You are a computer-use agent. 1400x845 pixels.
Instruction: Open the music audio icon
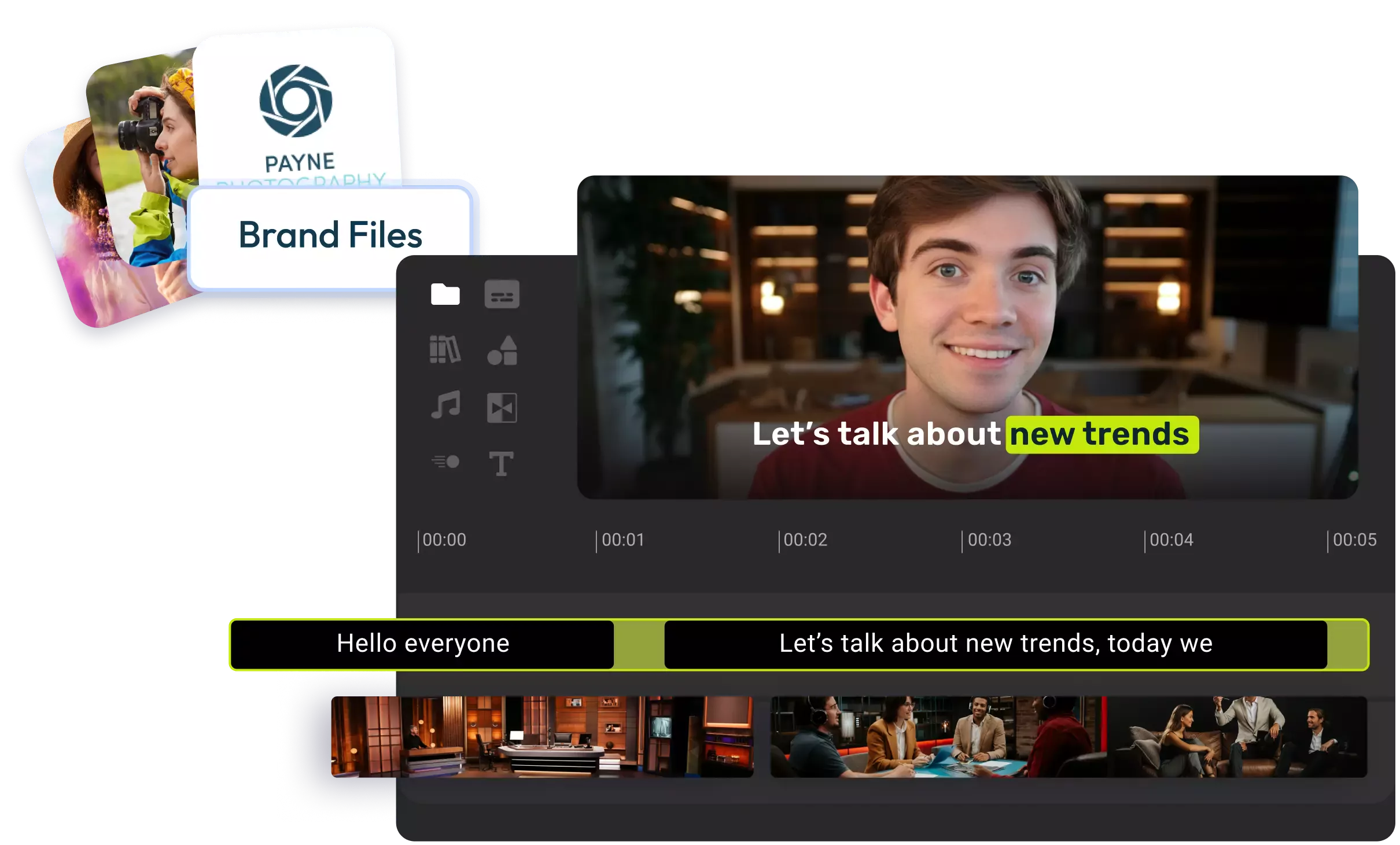pyautogui.click(x=445, y=405)
